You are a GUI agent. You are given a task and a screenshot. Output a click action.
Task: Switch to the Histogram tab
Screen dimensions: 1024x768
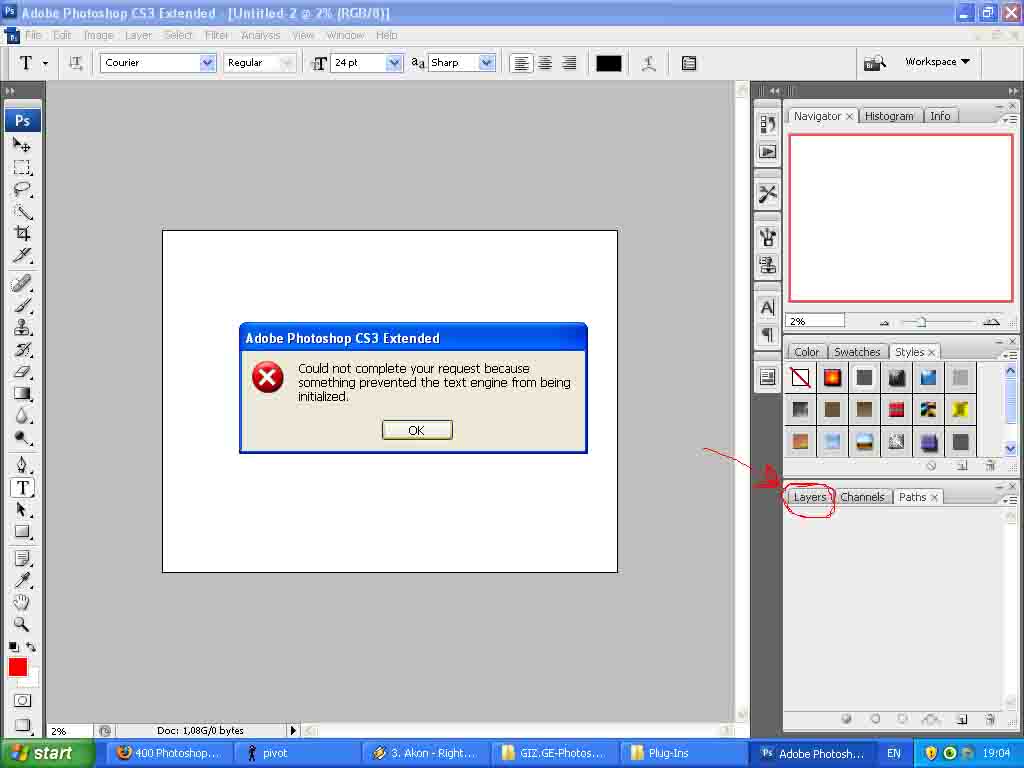click(889, 116)
